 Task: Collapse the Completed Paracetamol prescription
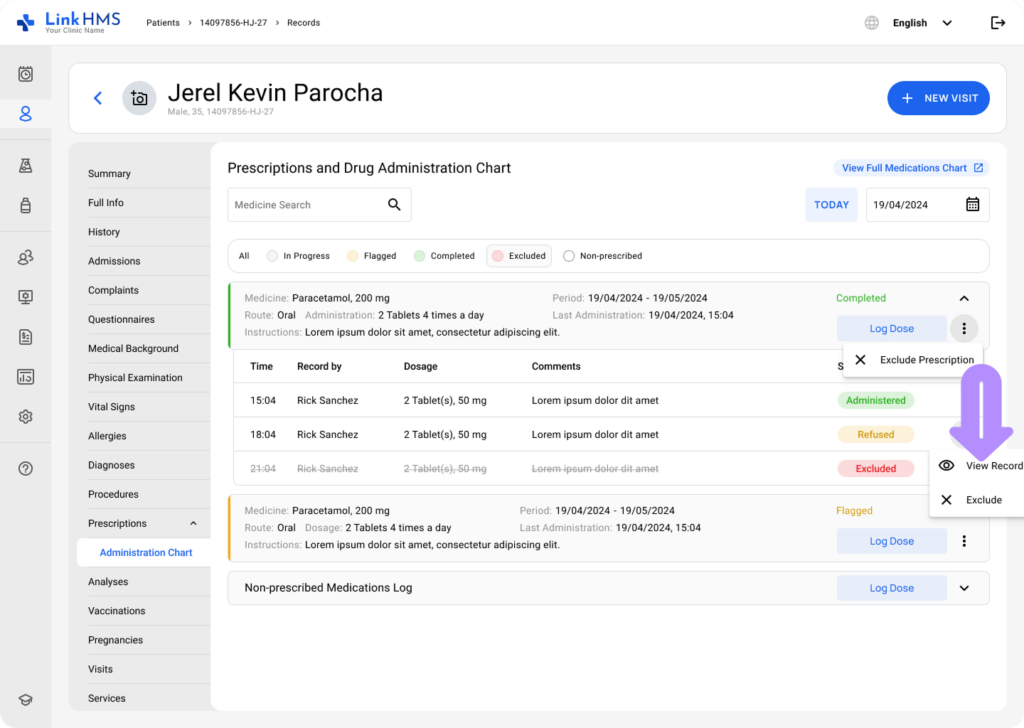coord(964,298)
